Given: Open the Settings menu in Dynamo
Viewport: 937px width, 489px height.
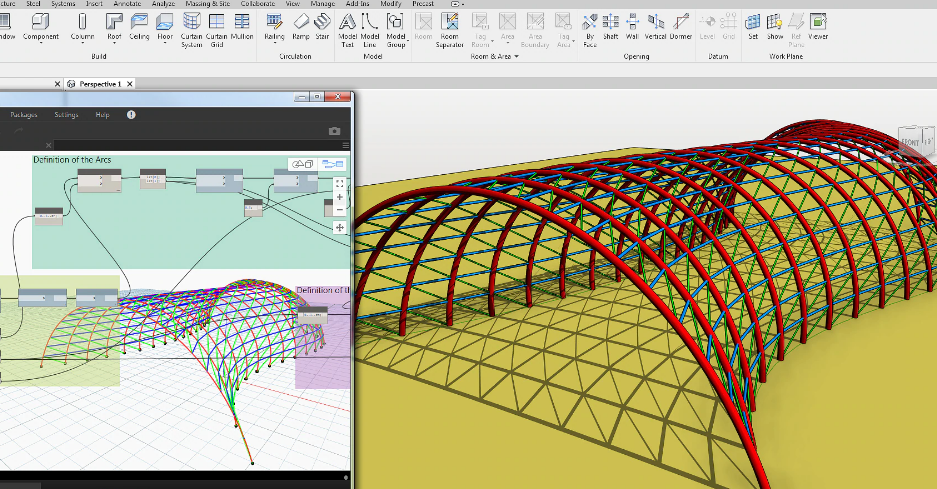Looking at the screenshot, I should (x=66, y=115).
